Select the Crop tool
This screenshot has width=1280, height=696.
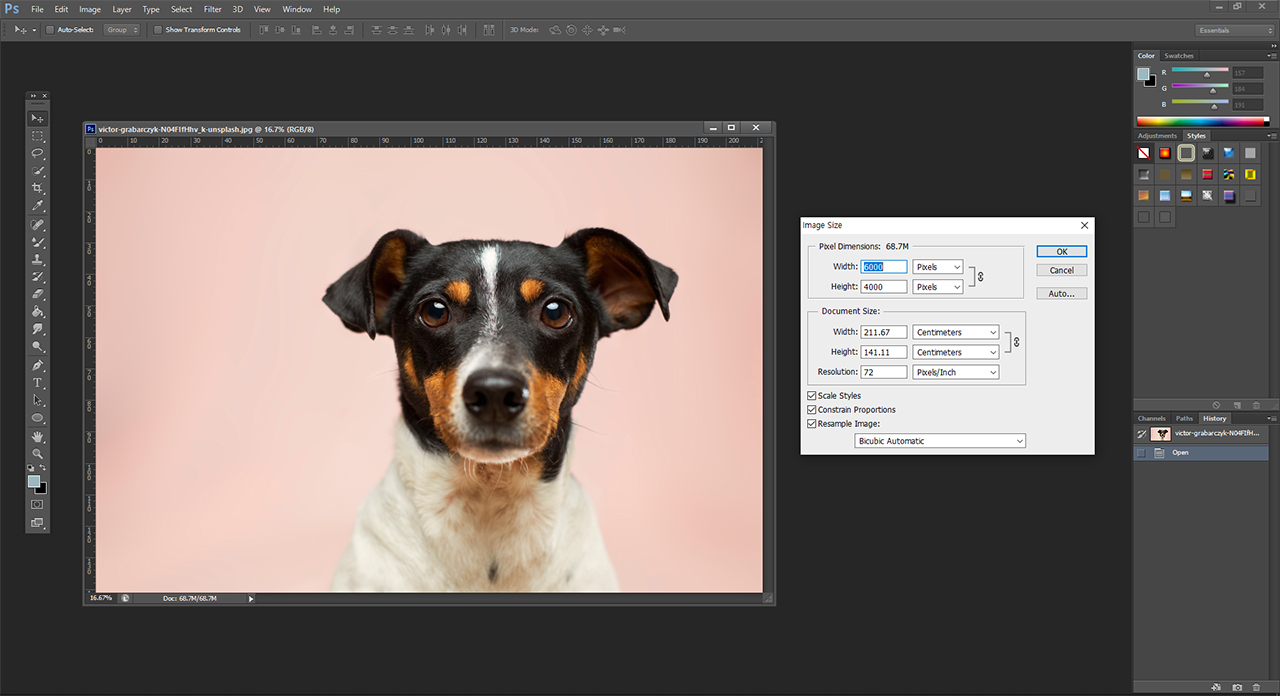pos(38,188)
